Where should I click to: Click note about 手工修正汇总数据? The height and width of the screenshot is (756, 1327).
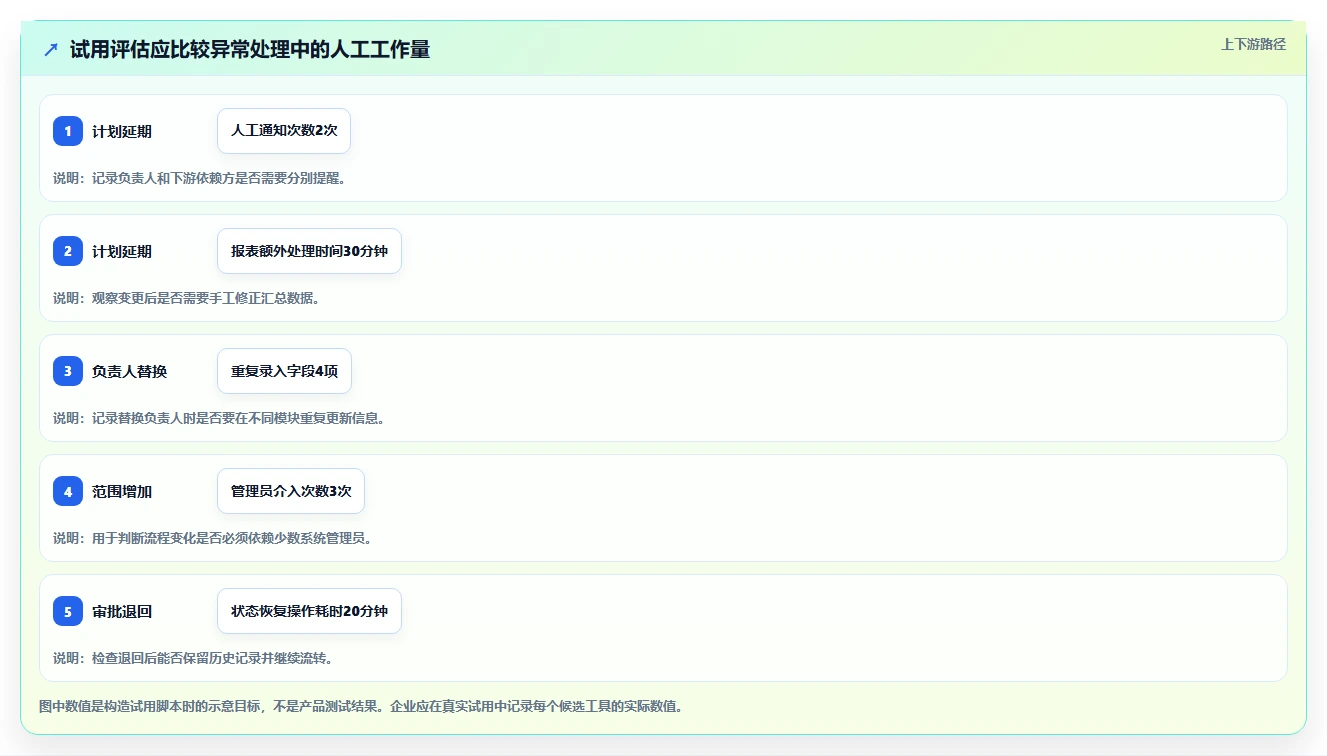[x=186, y=298]
